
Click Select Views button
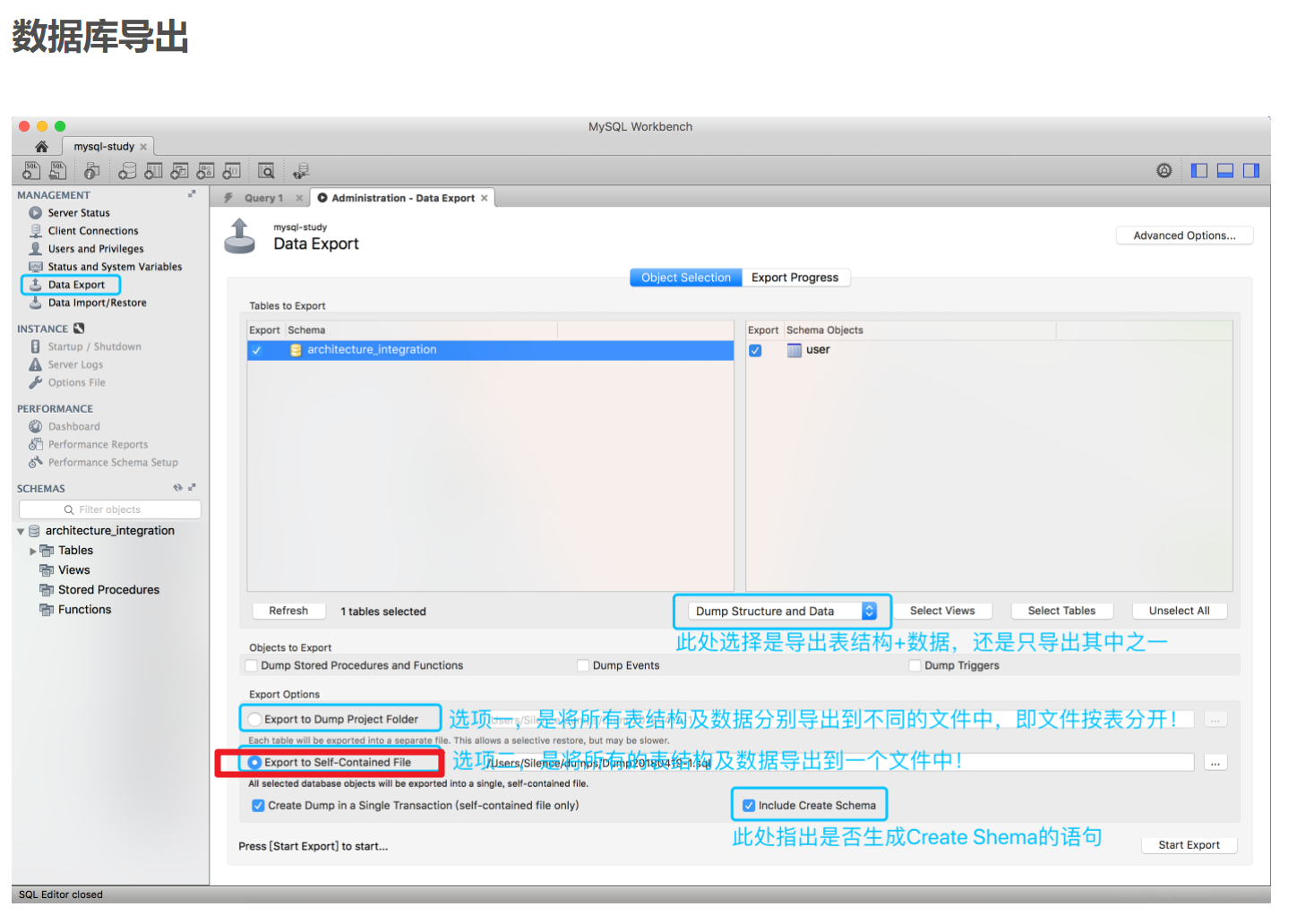[942, 611]
